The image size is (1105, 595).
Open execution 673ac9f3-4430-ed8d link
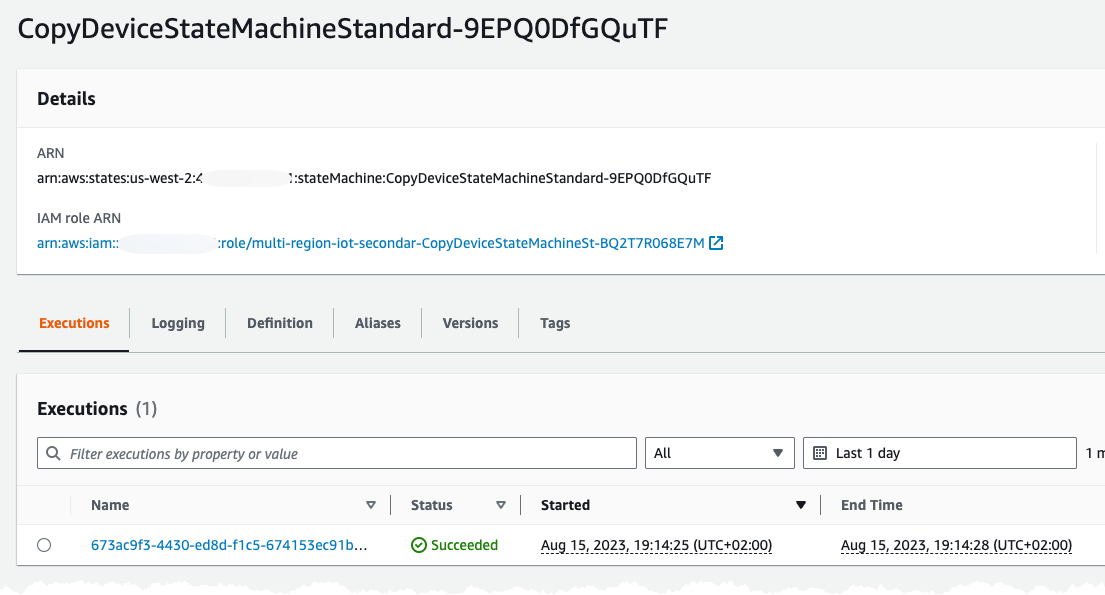coord(229,545)
